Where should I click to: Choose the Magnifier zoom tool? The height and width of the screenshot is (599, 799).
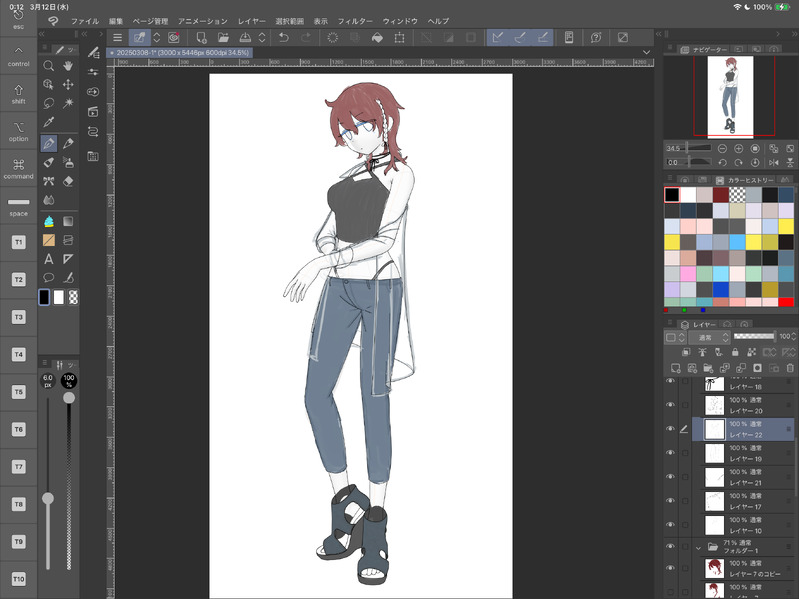[48, 66]
